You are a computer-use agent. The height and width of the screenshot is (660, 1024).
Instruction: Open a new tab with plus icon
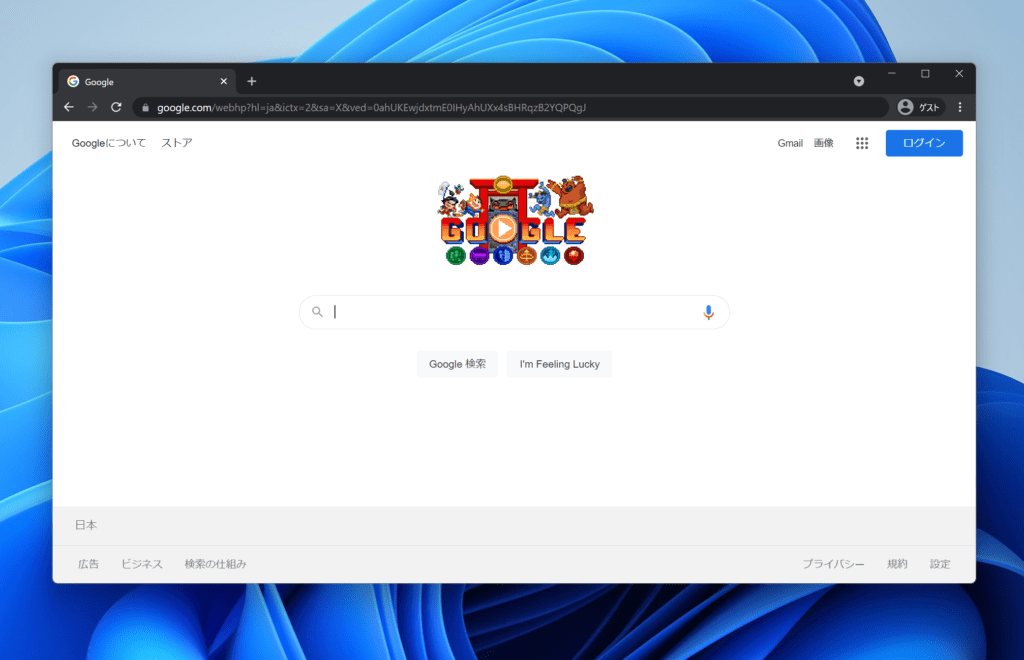click(251, 81)
